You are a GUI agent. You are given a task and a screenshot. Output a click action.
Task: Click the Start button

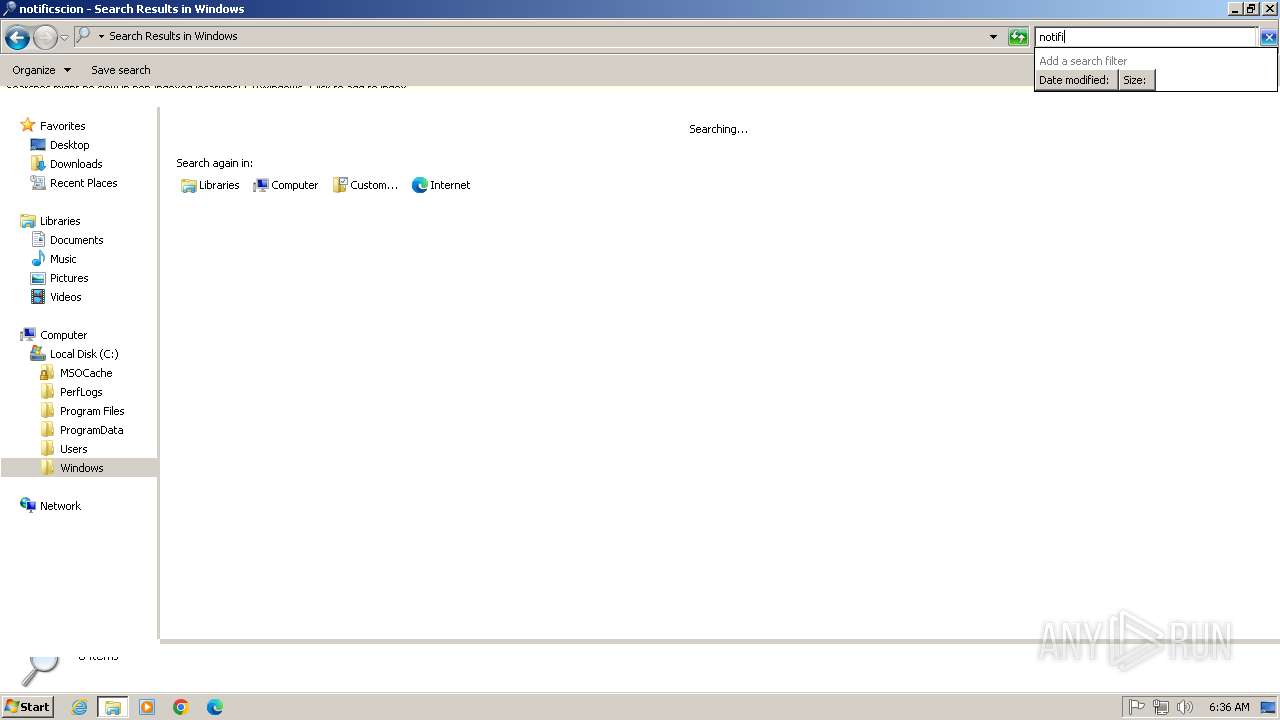[x=27, y=706]
